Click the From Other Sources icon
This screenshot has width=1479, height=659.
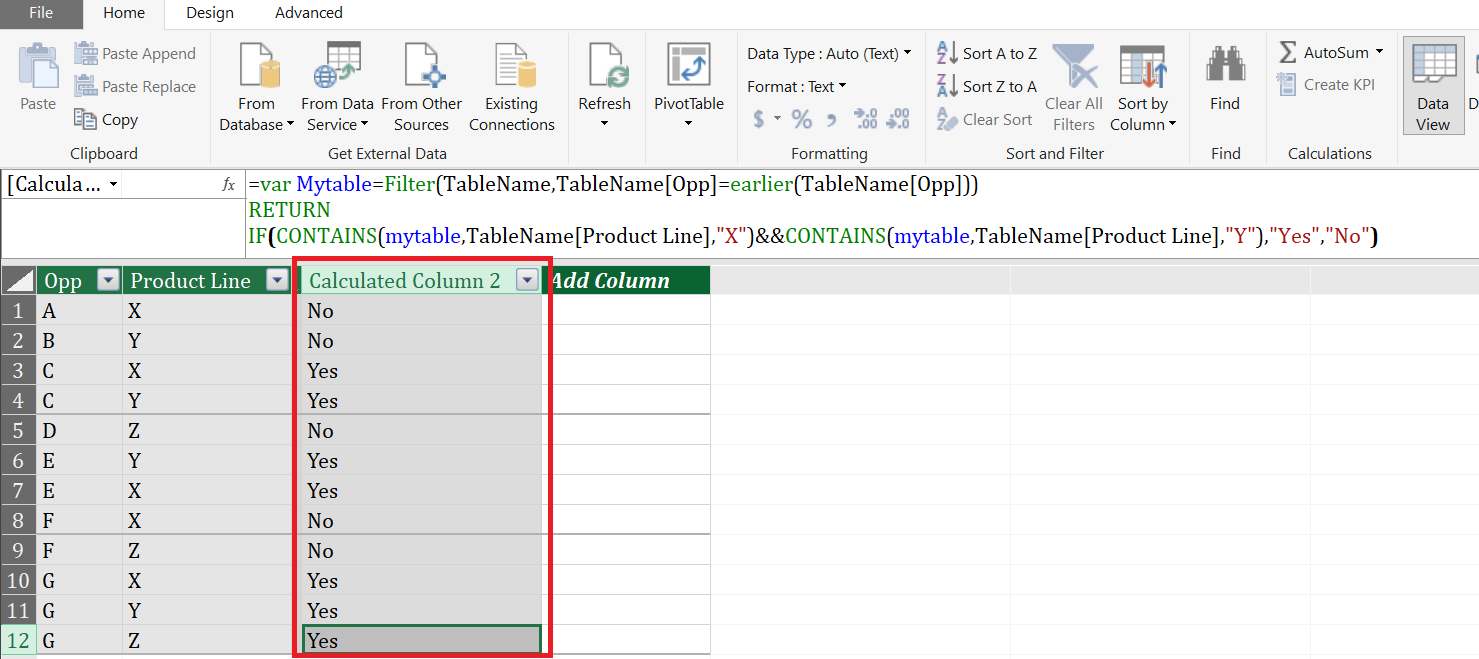coord(422,66)
